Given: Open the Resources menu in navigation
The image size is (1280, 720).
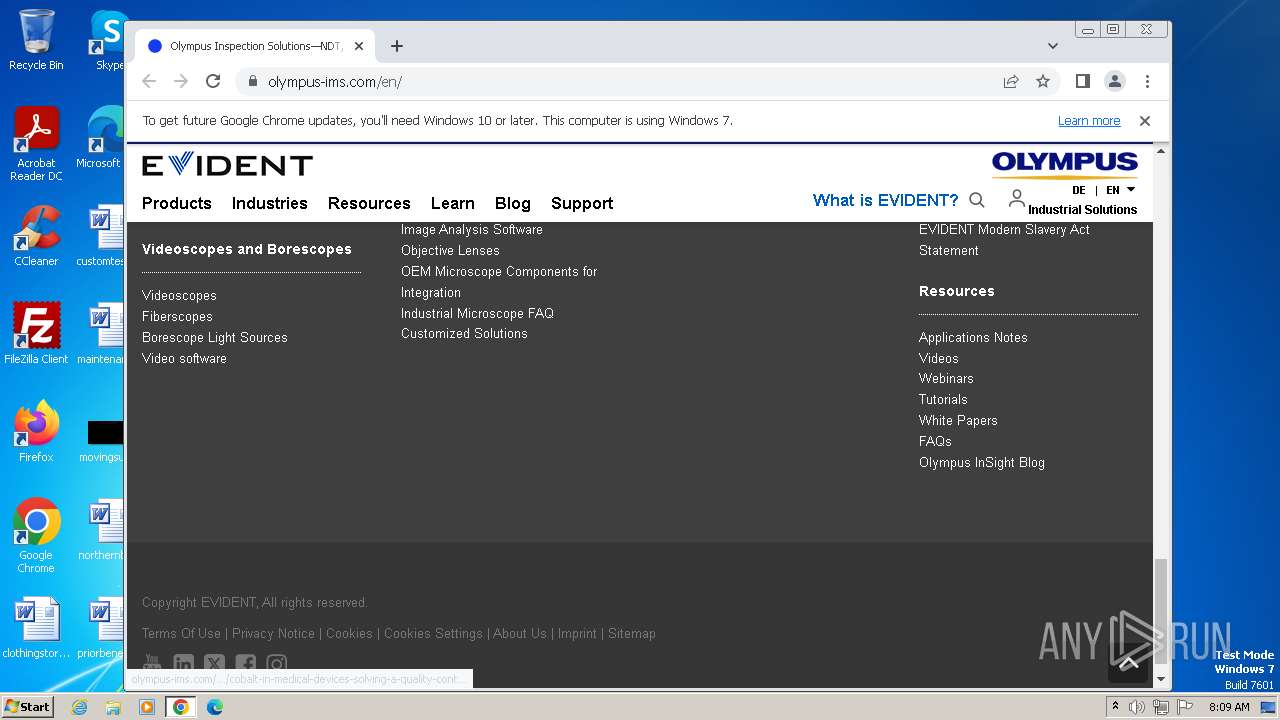Looking at the screenshot, I should pyautogui.click(x=369, y=203).
